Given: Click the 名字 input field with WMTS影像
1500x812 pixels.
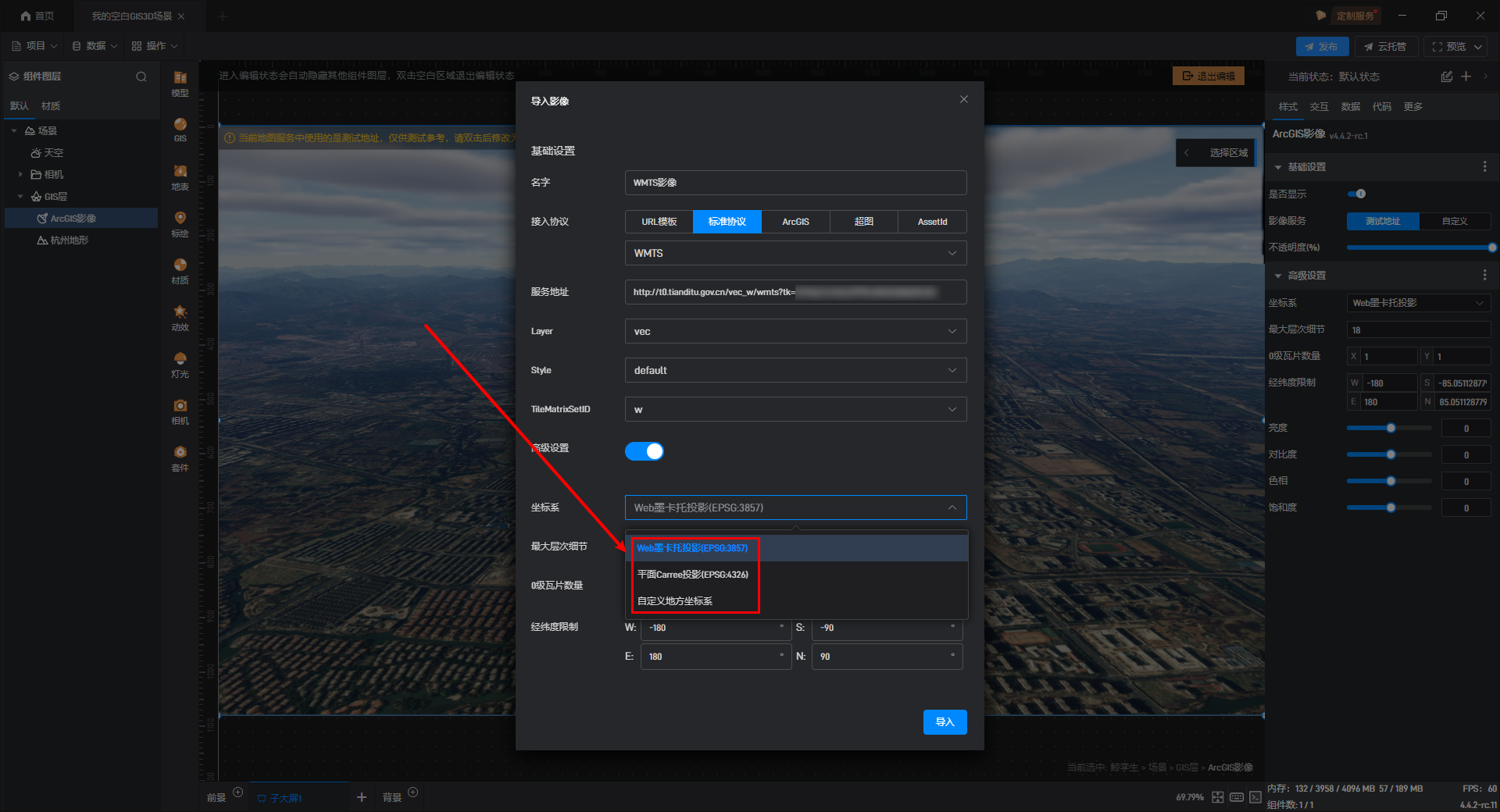Looking at the screenshot, I should click(x=795, y=183).
